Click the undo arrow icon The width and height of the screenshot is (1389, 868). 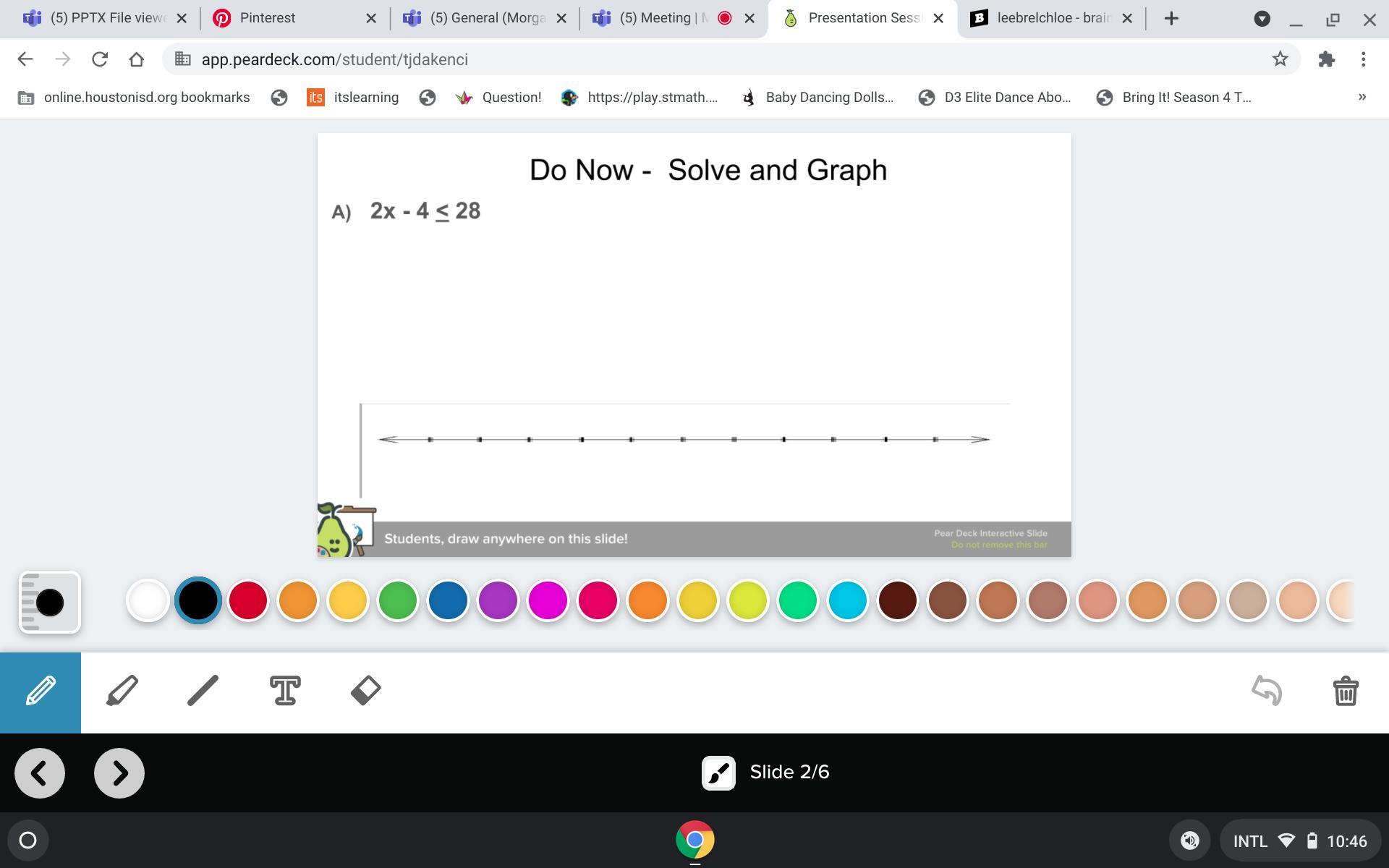point(1267,692)
